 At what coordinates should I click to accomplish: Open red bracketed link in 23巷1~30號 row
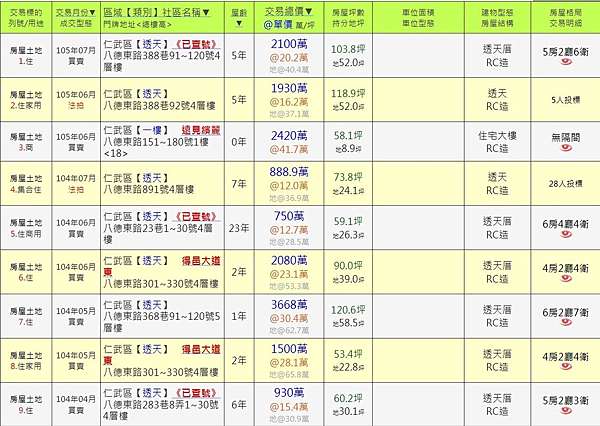(197, 217)
